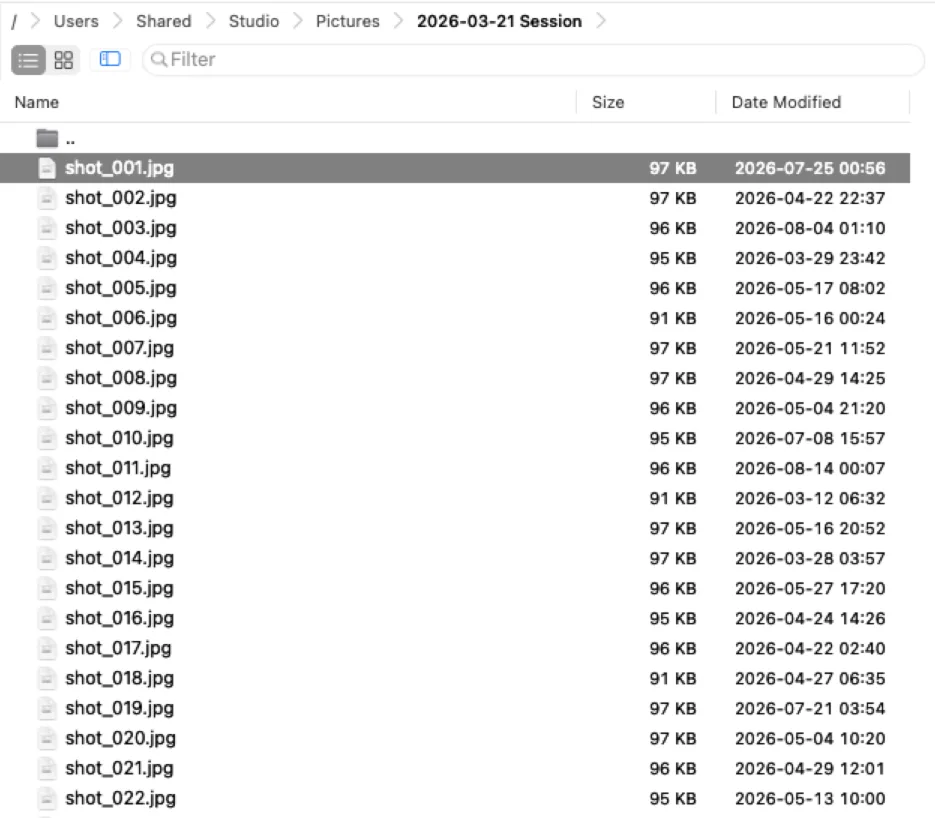Click the 91 KB size of shot_006.jpg

click(x=673, y=318)
